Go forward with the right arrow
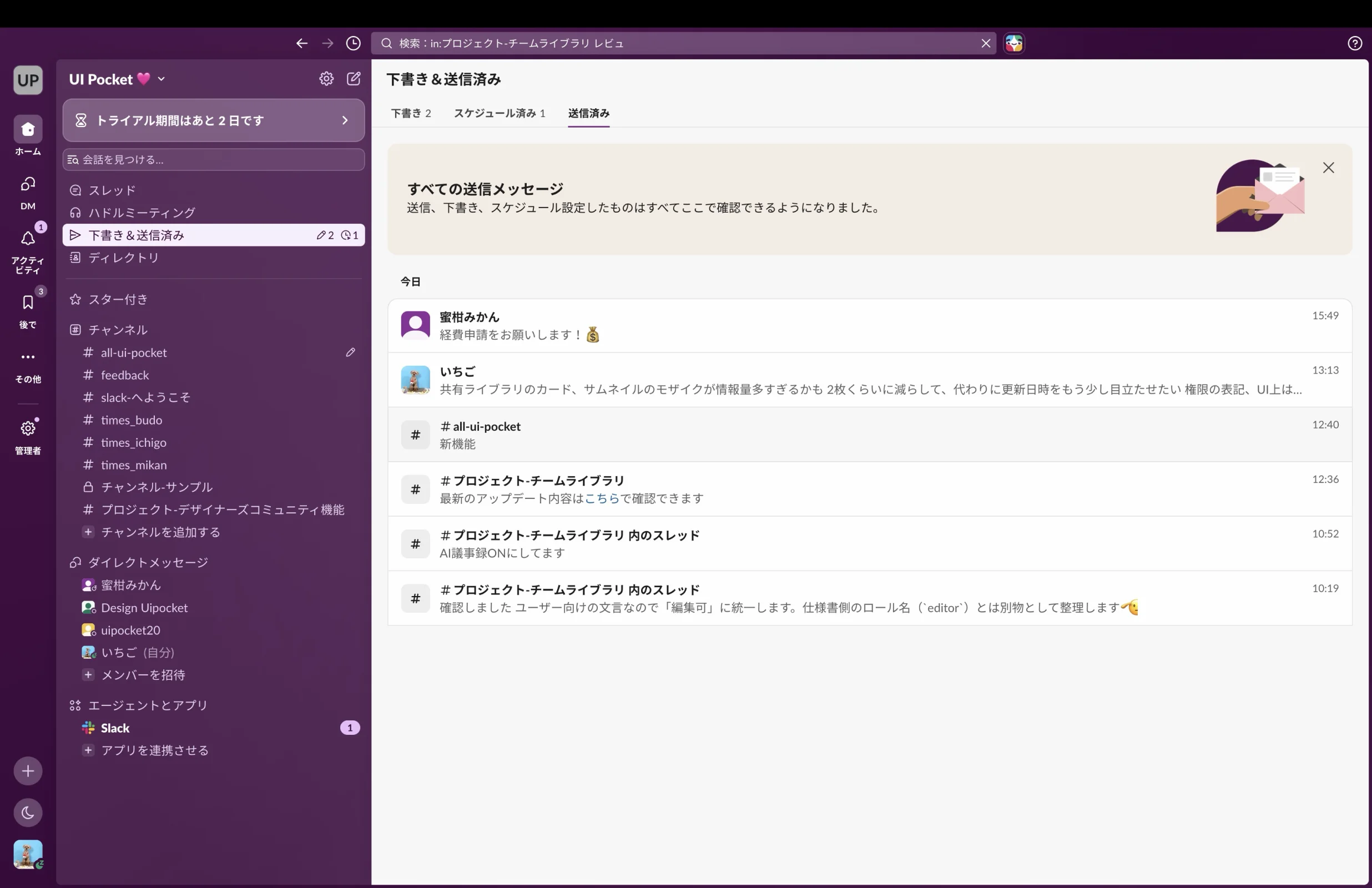 pos(327,43)
